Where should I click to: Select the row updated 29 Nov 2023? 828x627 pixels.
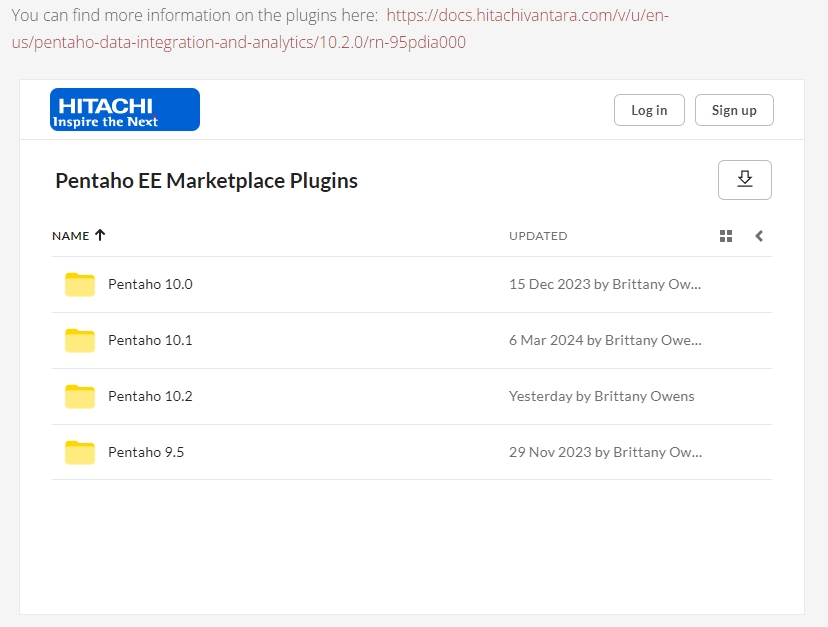point(605,452)
